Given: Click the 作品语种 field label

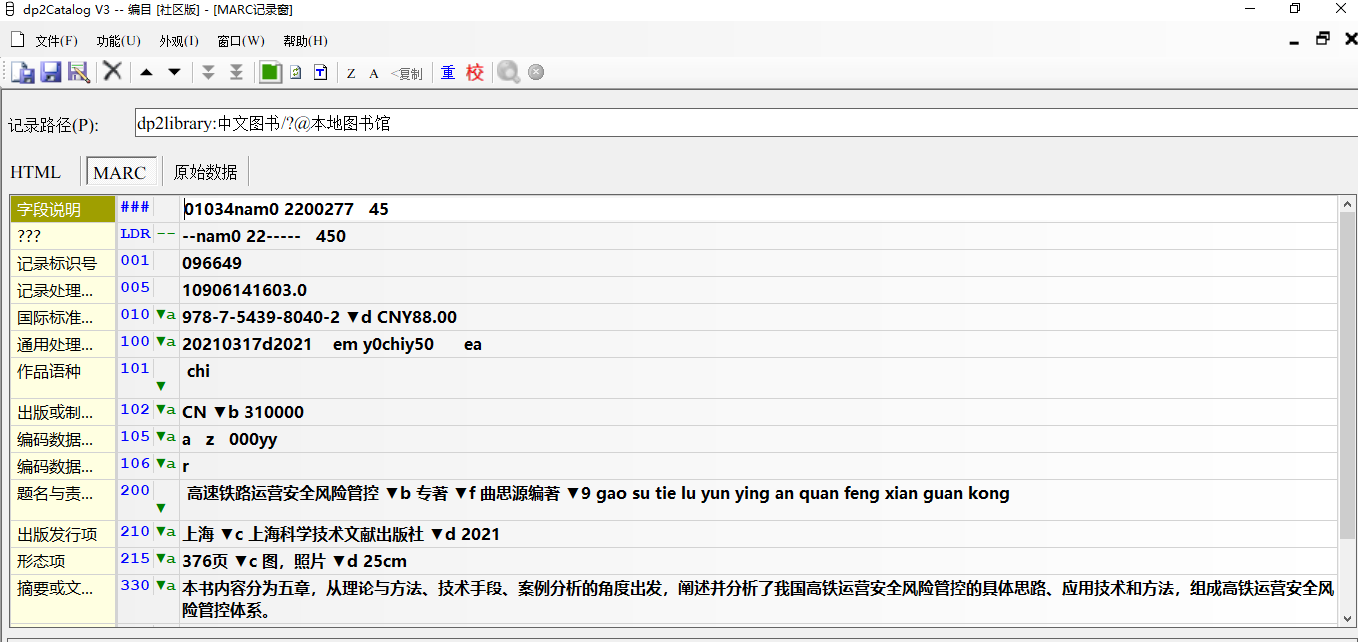Looking at the screenshot, I should [x=49, y=371].
